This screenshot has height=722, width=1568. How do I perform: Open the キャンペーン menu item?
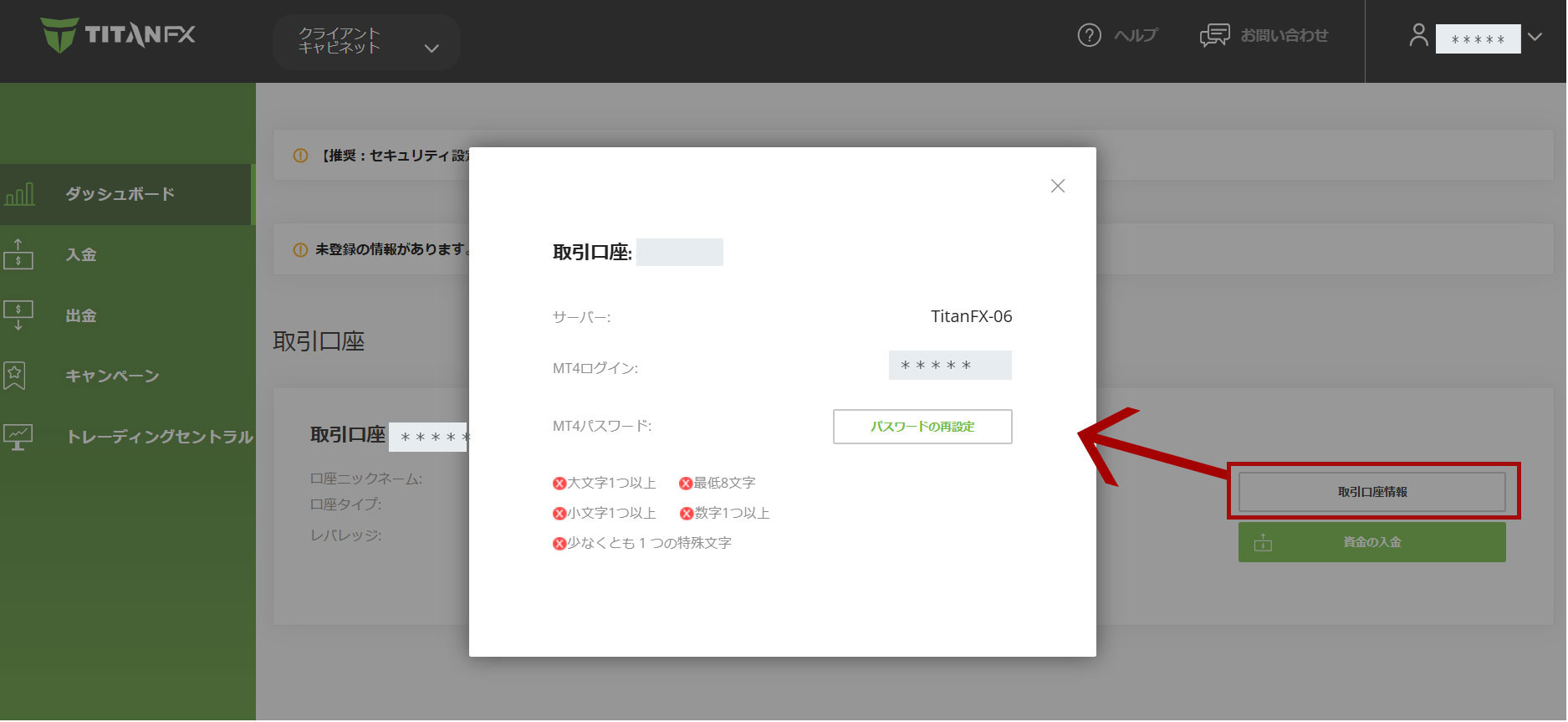click(x=112, y=376)
